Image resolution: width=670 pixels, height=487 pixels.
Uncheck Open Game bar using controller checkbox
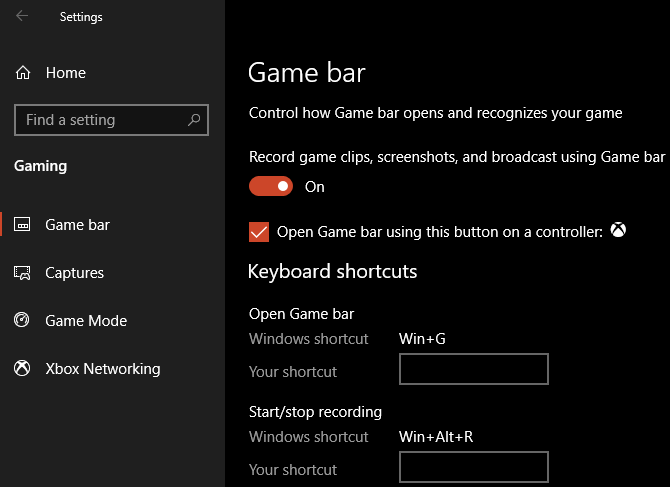(259, 232)
